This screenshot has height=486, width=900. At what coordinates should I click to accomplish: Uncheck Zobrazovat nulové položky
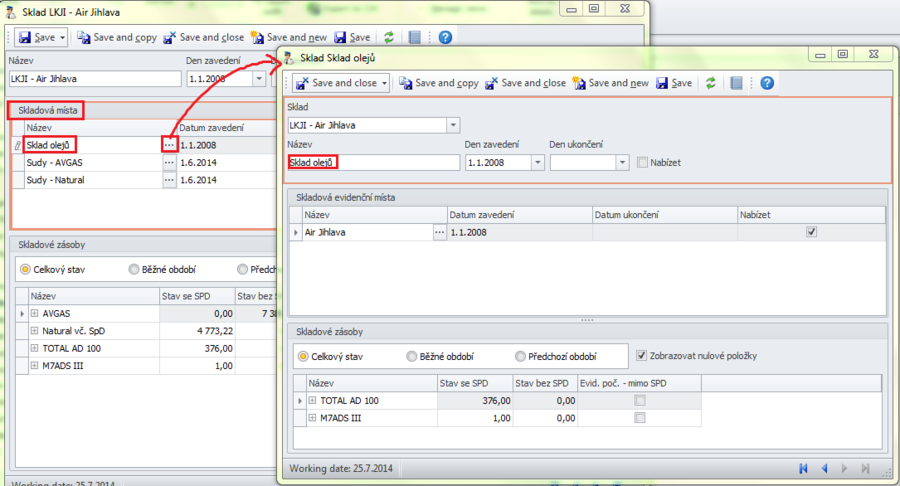[642, 355]
